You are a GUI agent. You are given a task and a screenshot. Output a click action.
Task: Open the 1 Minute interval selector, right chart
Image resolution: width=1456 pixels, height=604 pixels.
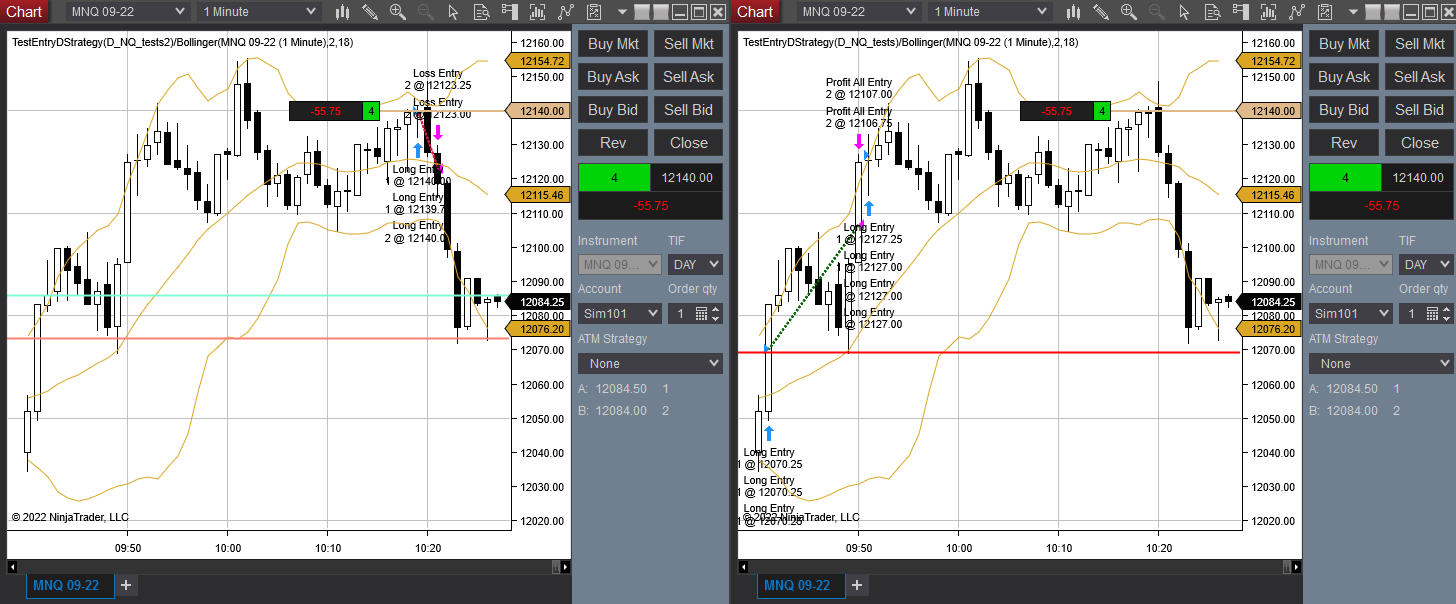click(989, 12)
